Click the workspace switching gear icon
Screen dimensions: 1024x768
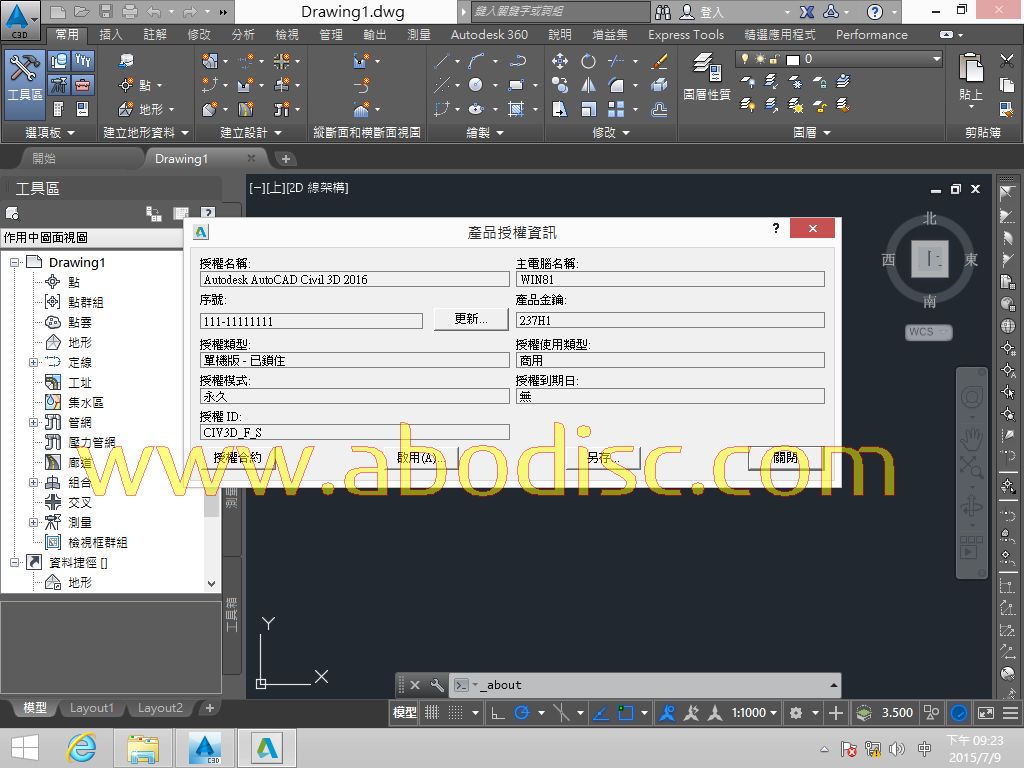coord(795,713)
